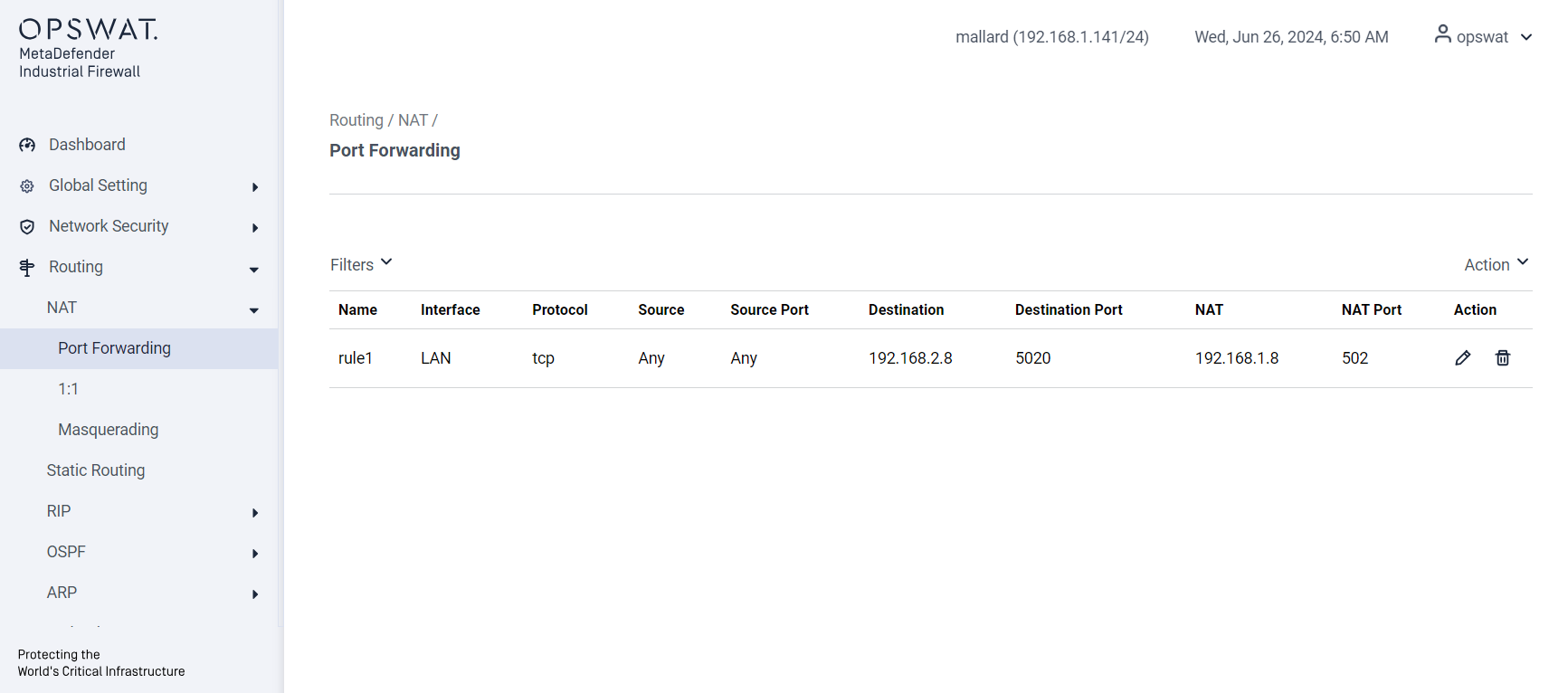Expand the Global Setting submenu arrow
1568x693 pixels.
(255, 187)
